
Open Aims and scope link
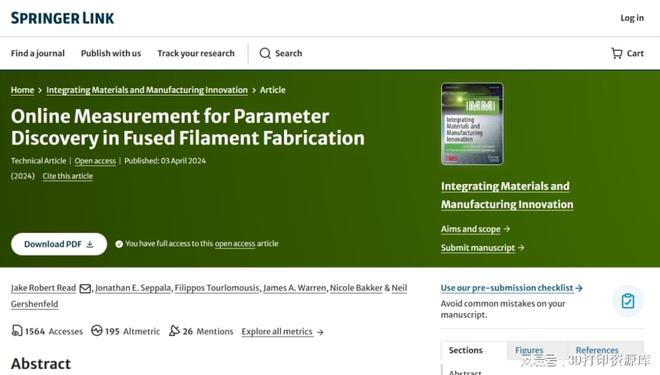471,229
